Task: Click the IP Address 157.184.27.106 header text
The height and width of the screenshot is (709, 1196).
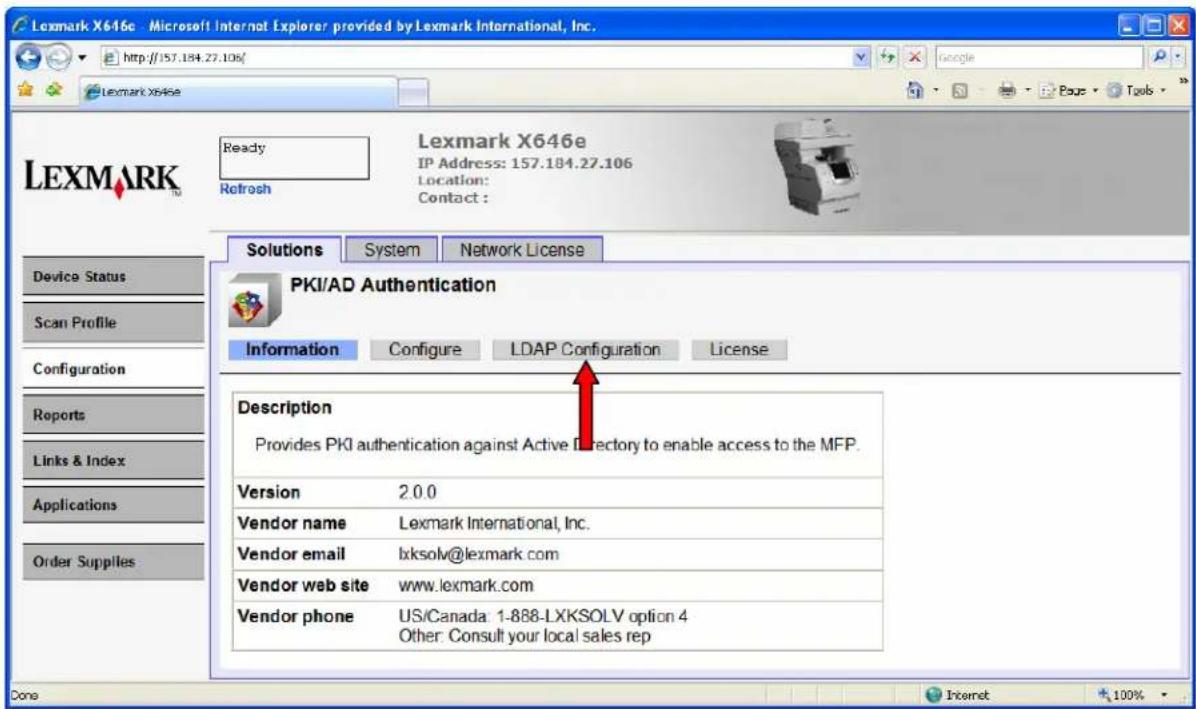Action: coord(525,163)
